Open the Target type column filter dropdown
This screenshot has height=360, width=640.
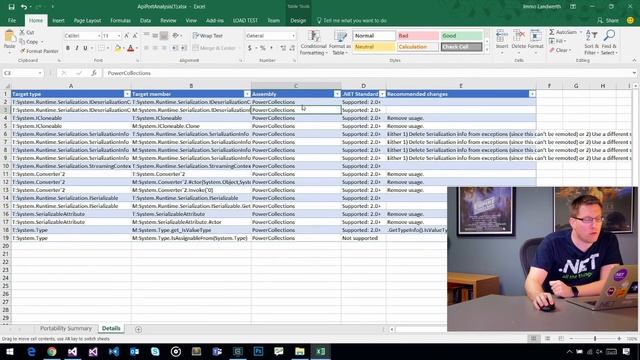[x=127, y=94]
